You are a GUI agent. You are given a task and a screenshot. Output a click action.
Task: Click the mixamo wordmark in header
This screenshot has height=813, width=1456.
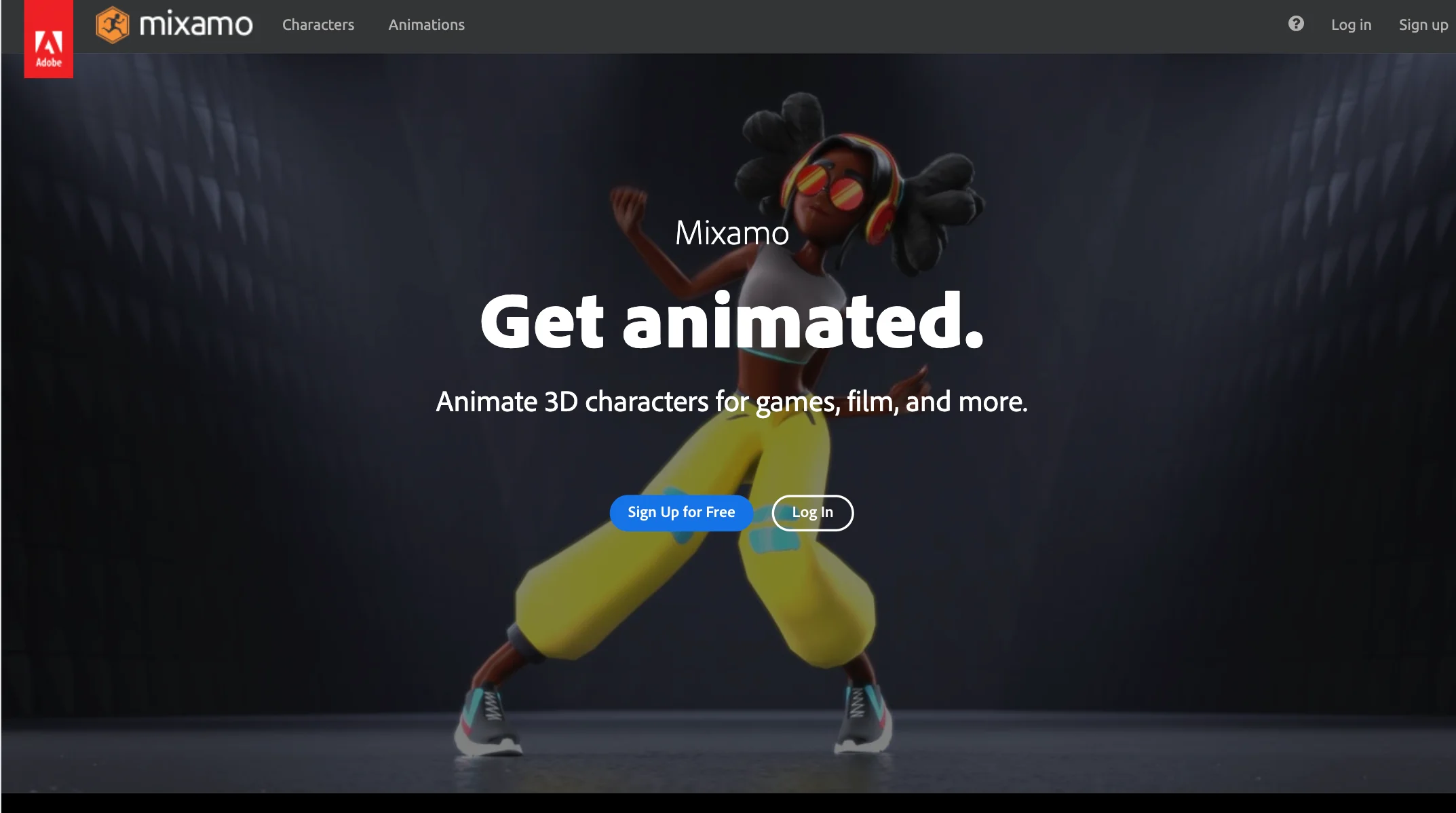(195, 25)
